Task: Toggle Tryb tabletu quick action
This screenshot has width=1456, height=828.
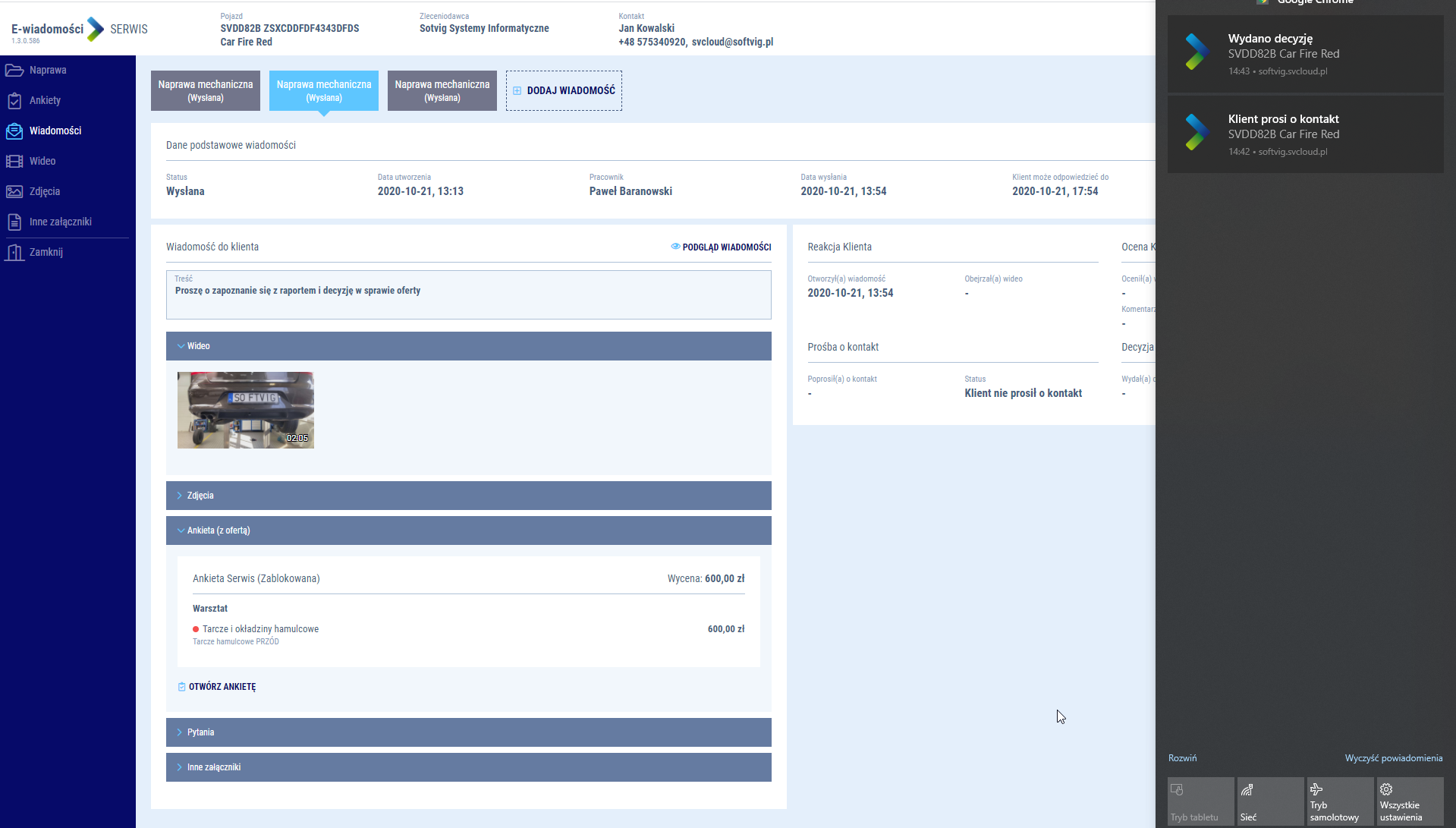Action: coord(1200,801)
